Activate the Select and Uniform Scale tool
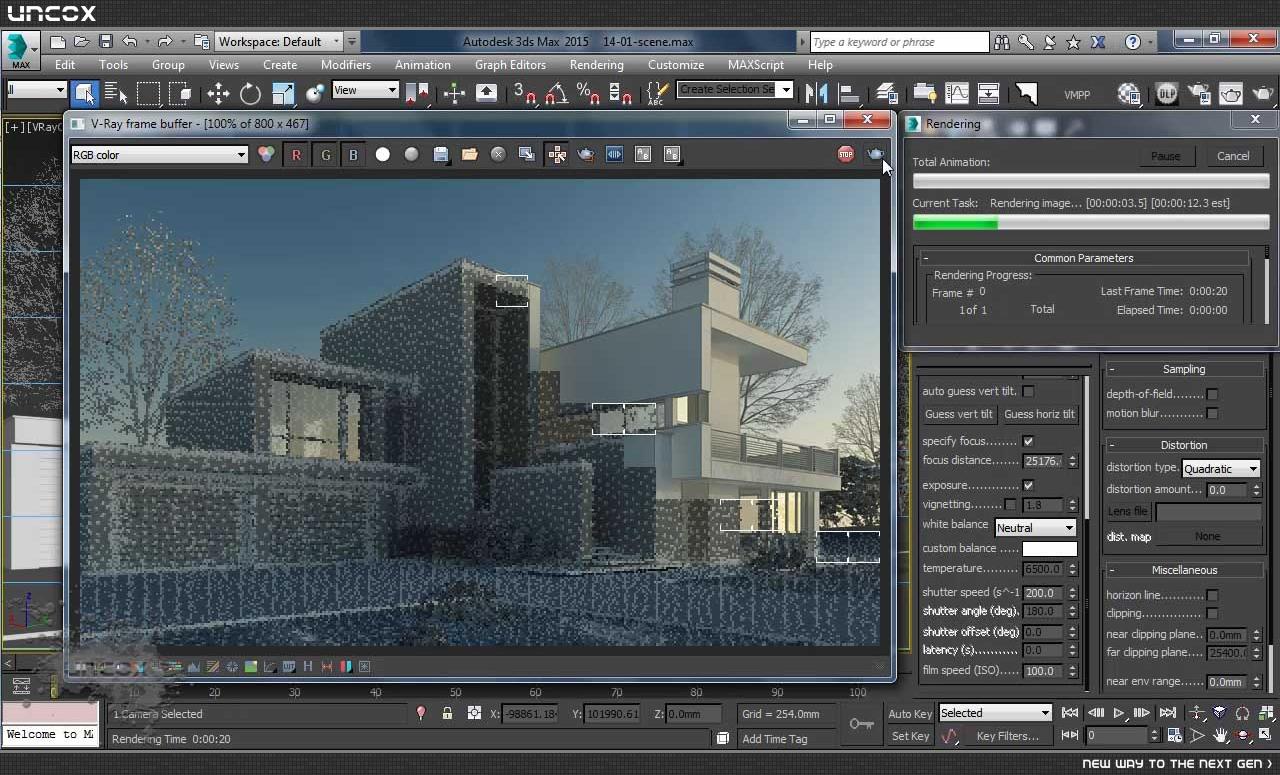 (283, 93)
